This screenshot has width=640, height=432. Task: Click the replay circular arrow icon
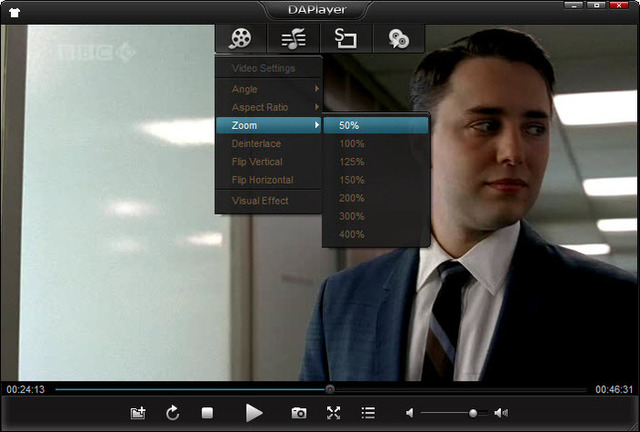coord(173,412)
